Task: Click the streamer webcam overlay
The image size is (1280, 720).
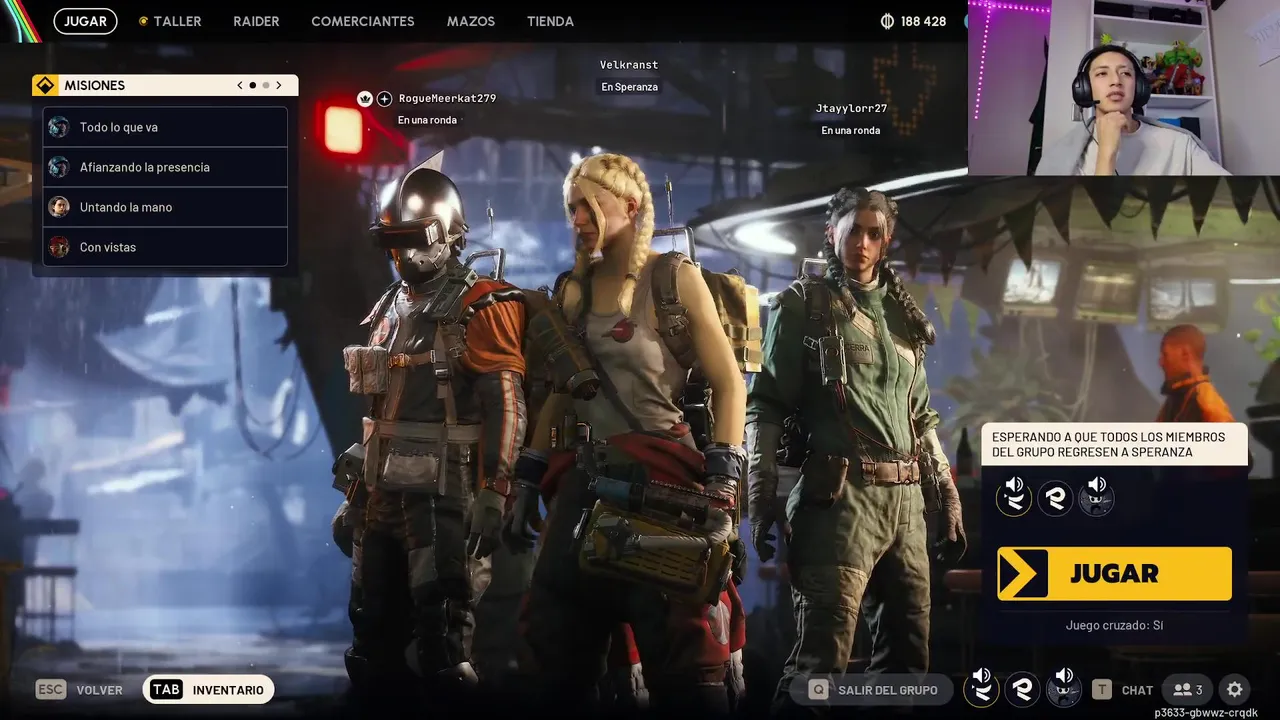Action: (x=1123, y=88)
